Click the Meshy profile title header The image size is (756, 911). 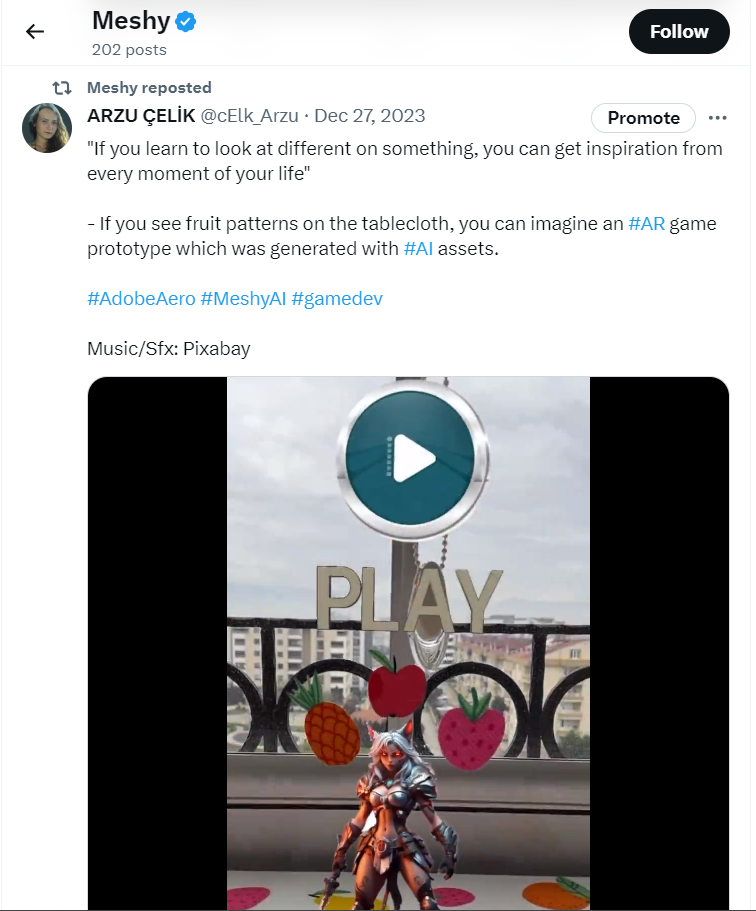(131, 21)
